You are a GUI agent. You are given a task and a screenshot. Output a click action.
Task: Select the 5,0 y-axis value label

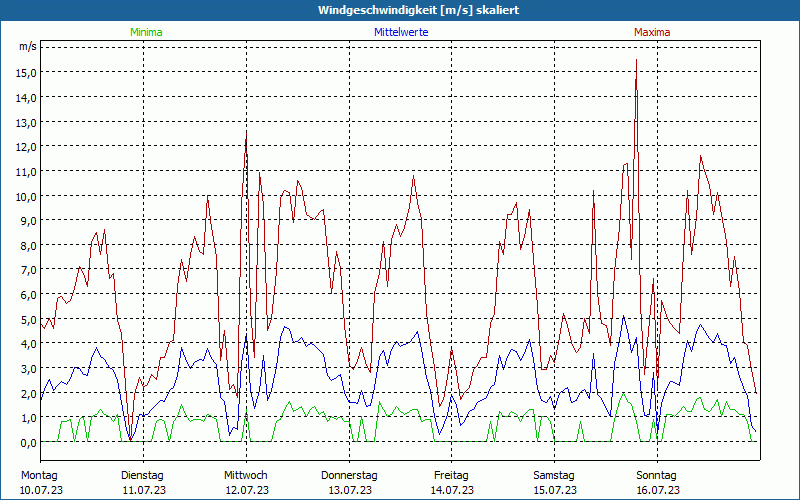(x=28, y=319)
